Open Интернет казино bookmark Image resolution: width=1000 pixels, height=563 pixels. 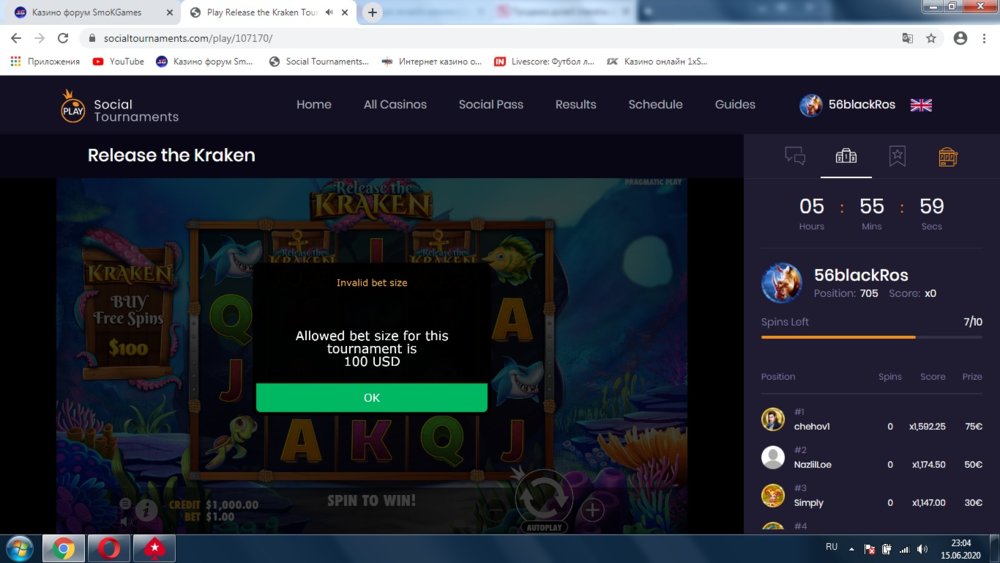[x=432, y=61]
